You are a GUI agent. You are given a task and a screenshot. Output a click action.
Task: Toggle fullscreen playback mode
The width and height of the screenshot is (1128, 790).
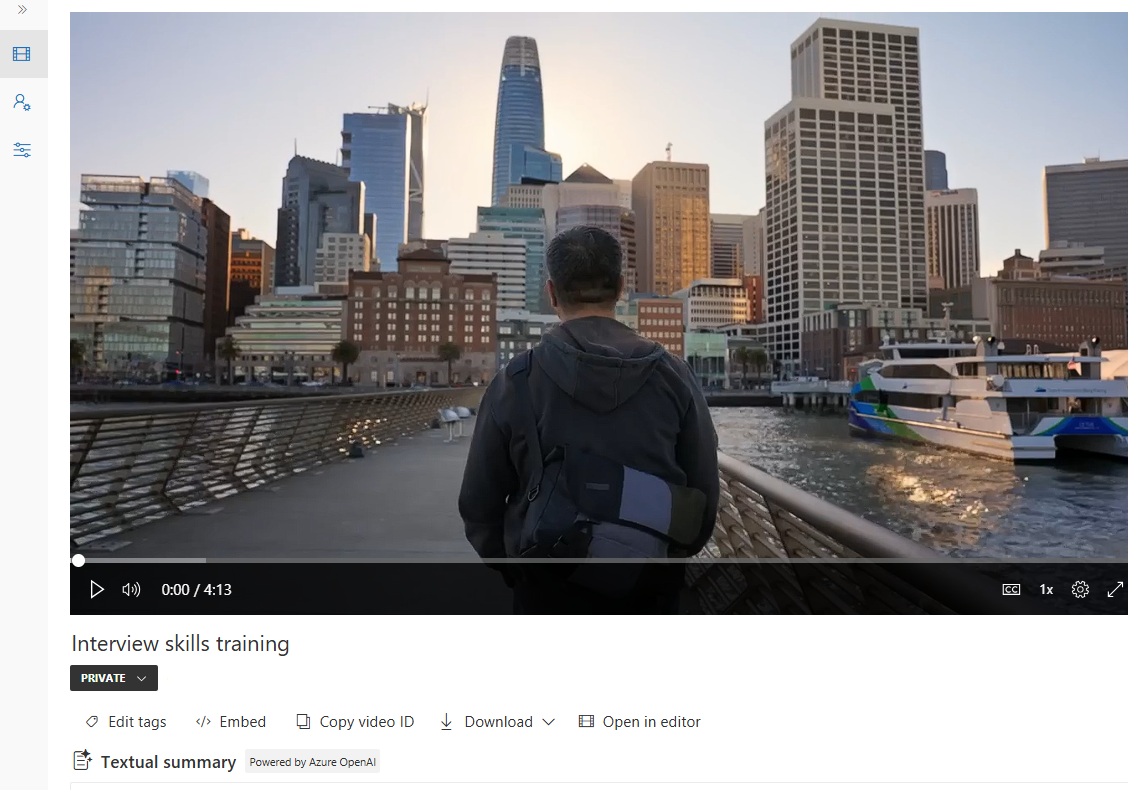1115,589
